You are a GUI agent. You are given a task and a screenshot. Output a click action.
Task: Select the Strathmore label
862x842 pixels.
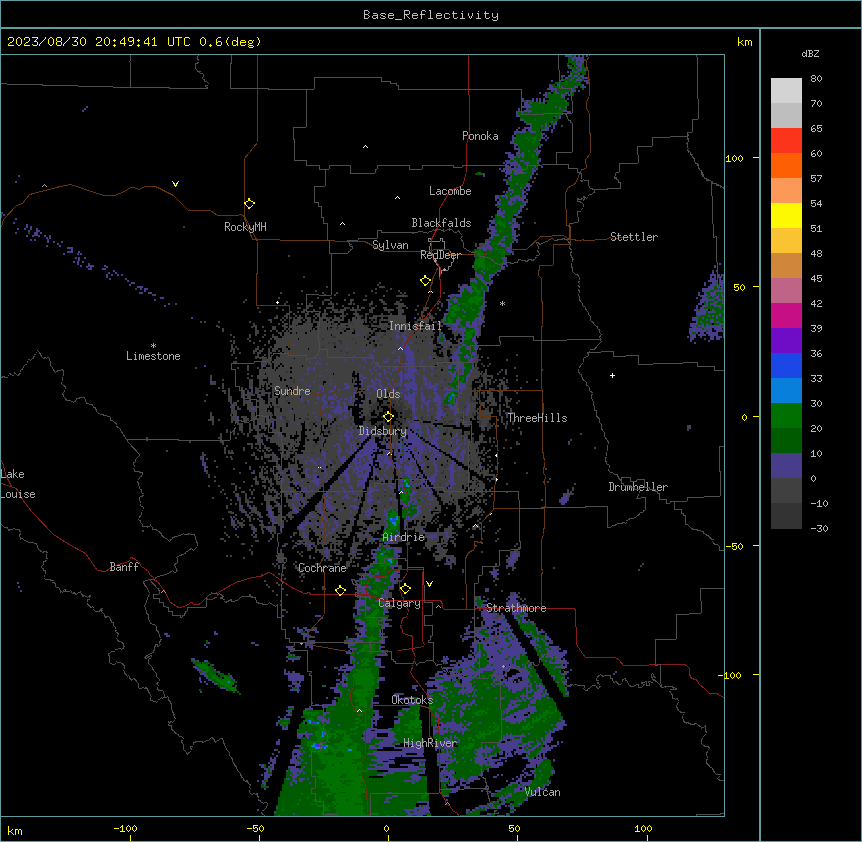(x=516, y=608)
